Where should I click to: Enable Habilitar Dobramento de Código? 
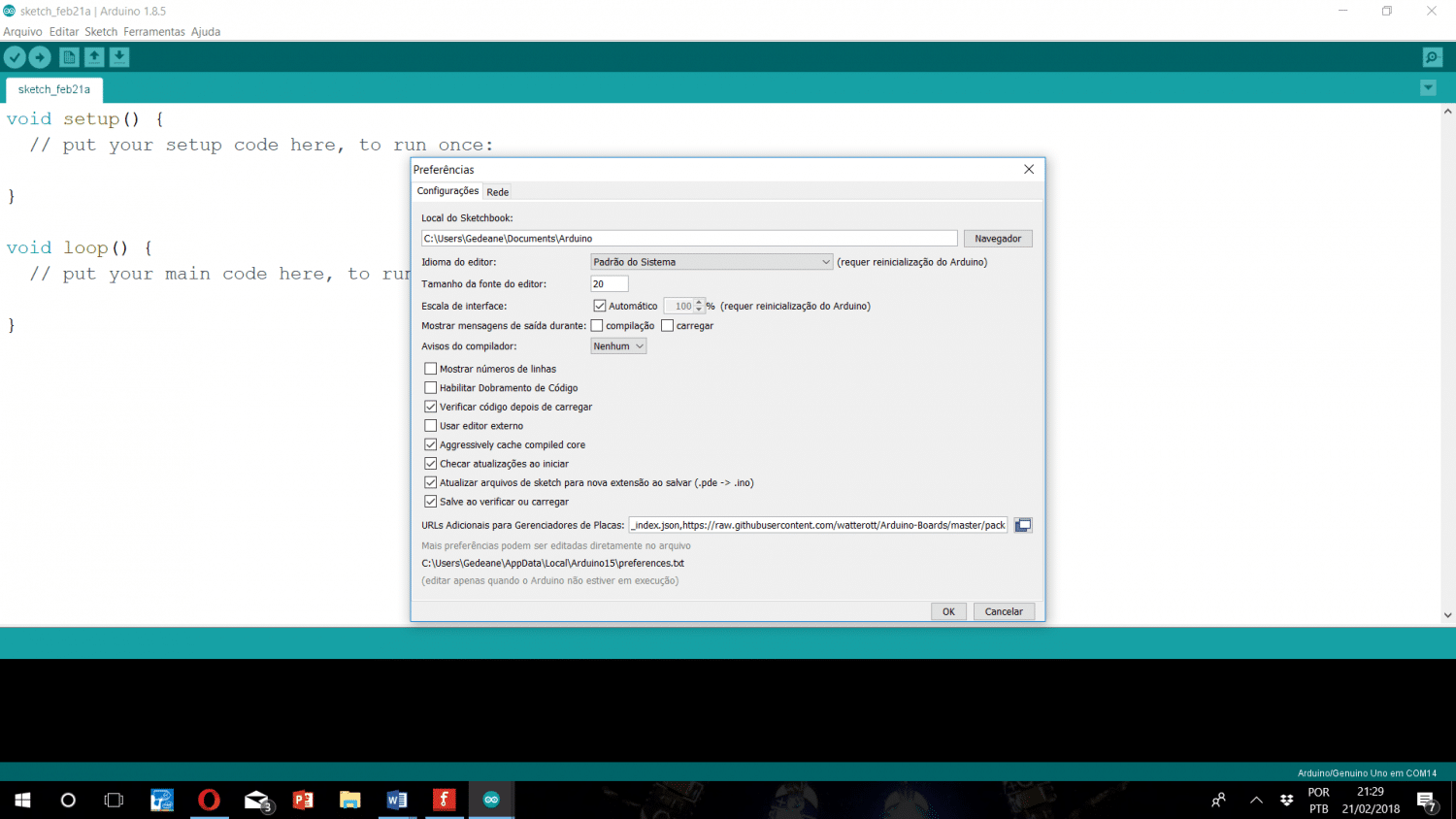(x=431, y=388)
